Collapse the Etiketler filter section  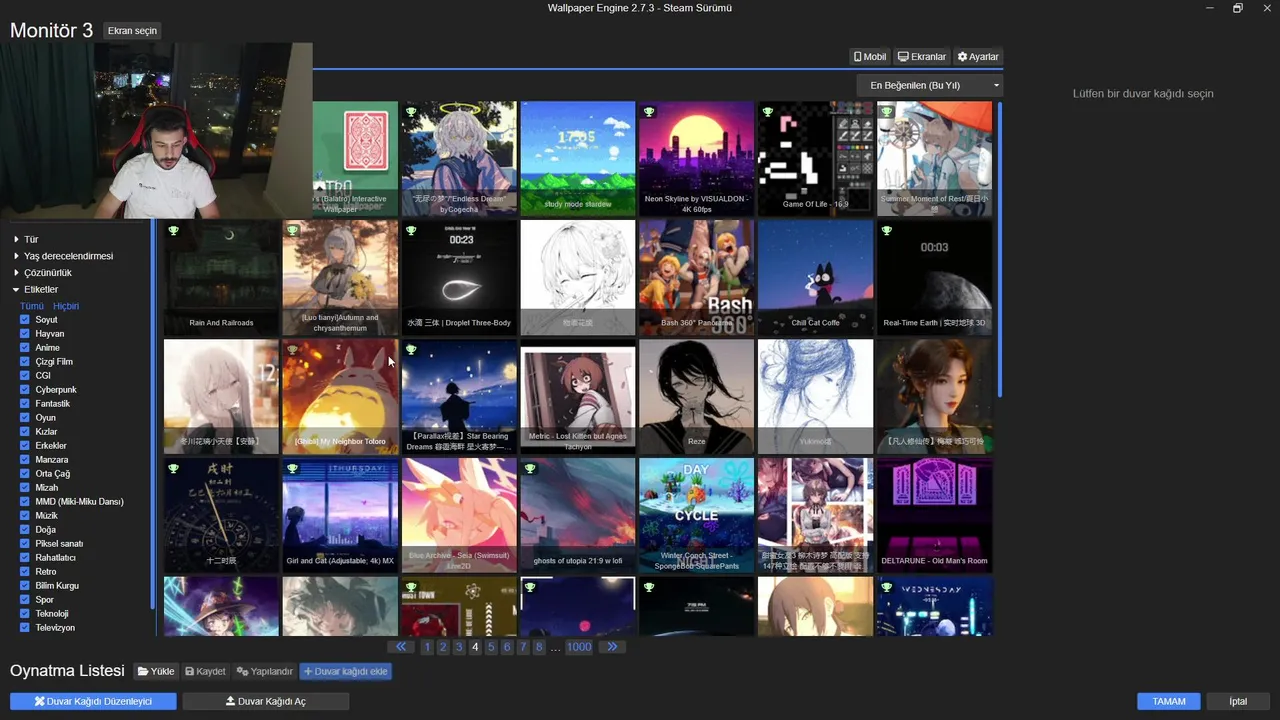pos(35,290)
